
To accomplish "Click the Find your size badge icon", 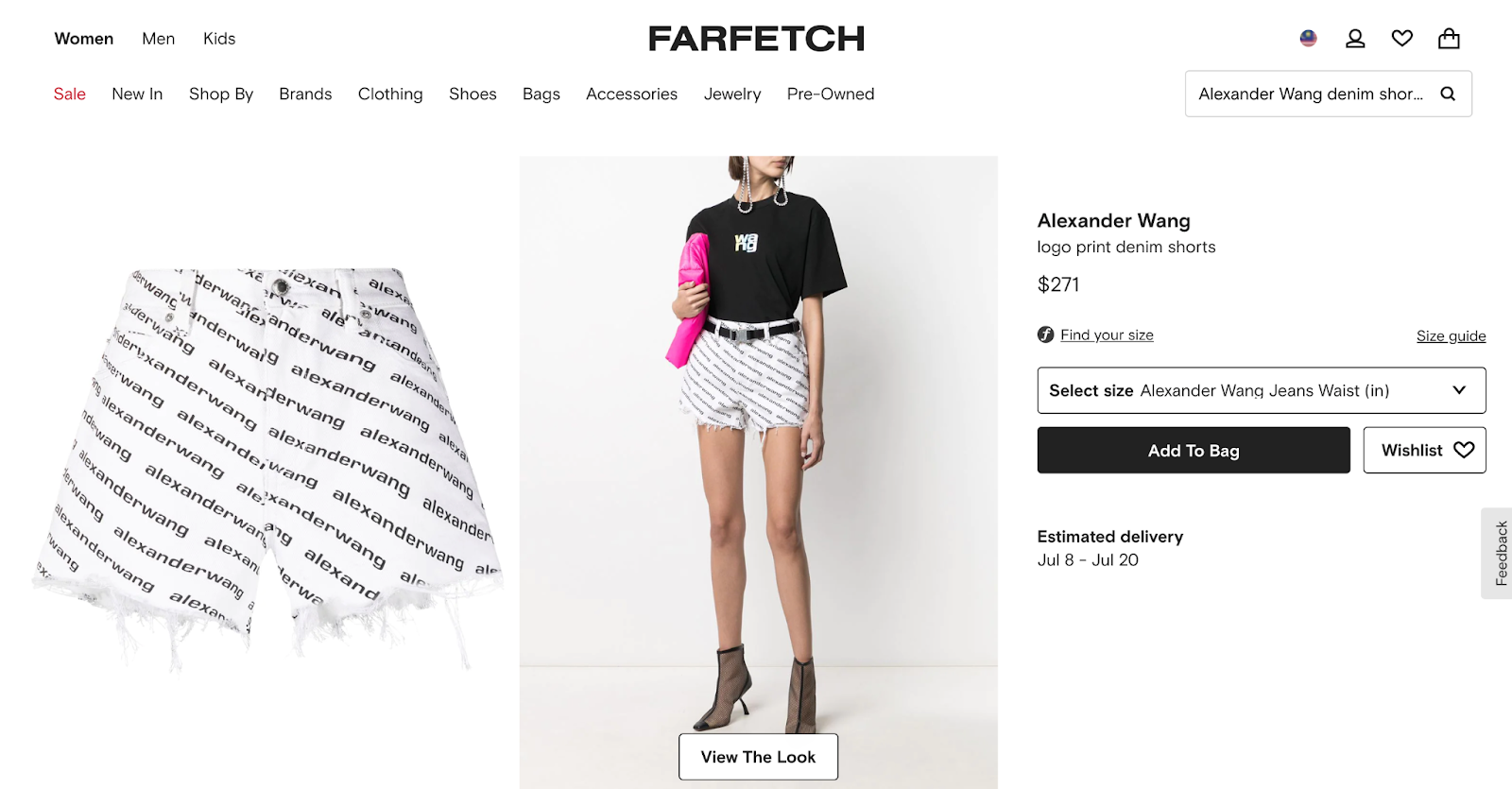I will (x=1045, y=334).
